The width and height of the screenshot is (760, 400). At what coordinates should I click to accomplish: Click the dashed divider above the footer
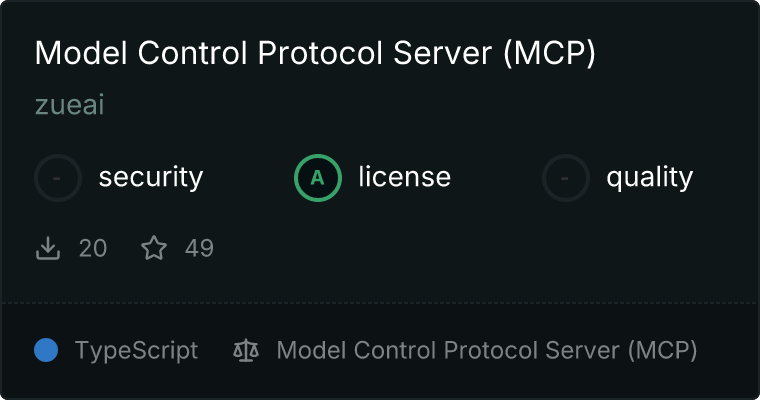pyautogui.click(x=380, y=303)
